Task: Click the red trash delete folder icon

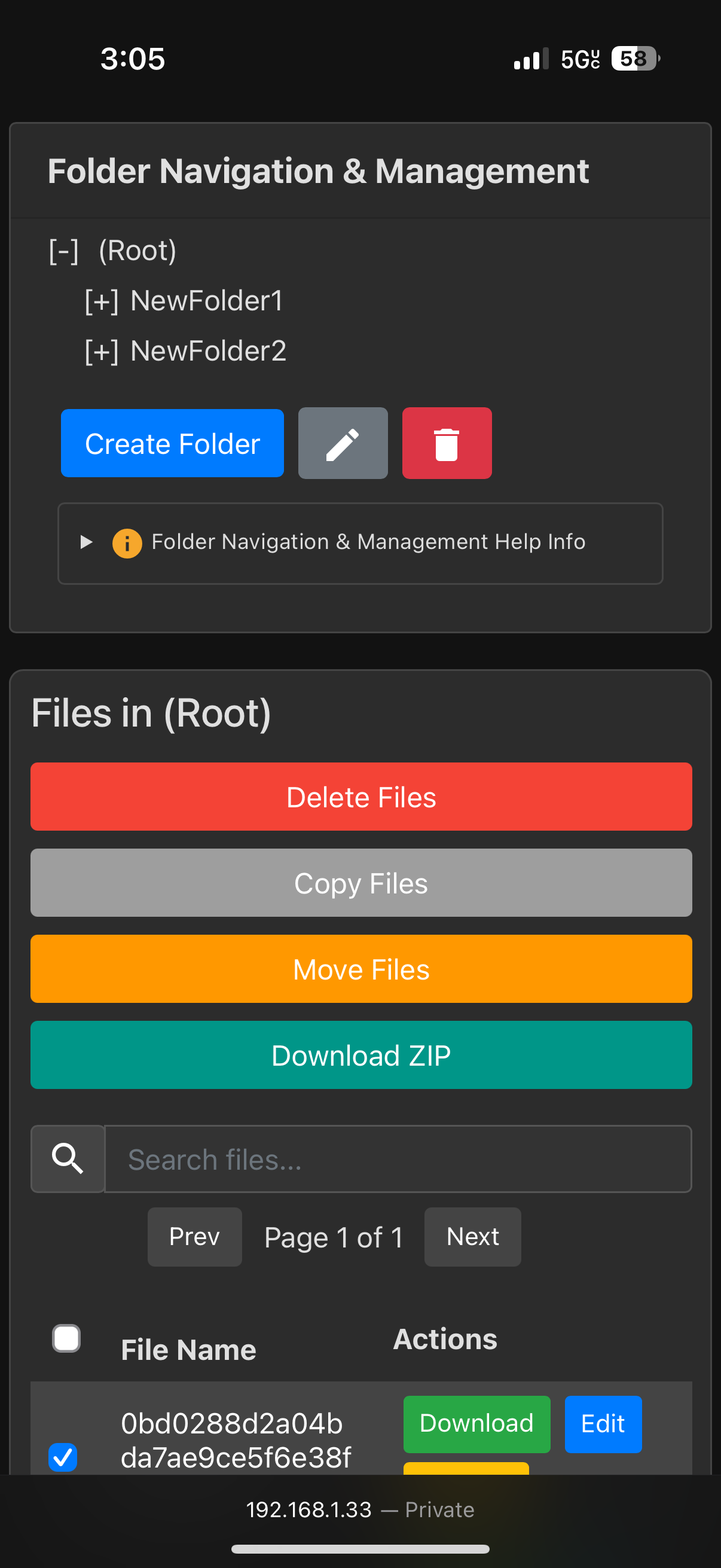Action: click(x=447, y=443)
